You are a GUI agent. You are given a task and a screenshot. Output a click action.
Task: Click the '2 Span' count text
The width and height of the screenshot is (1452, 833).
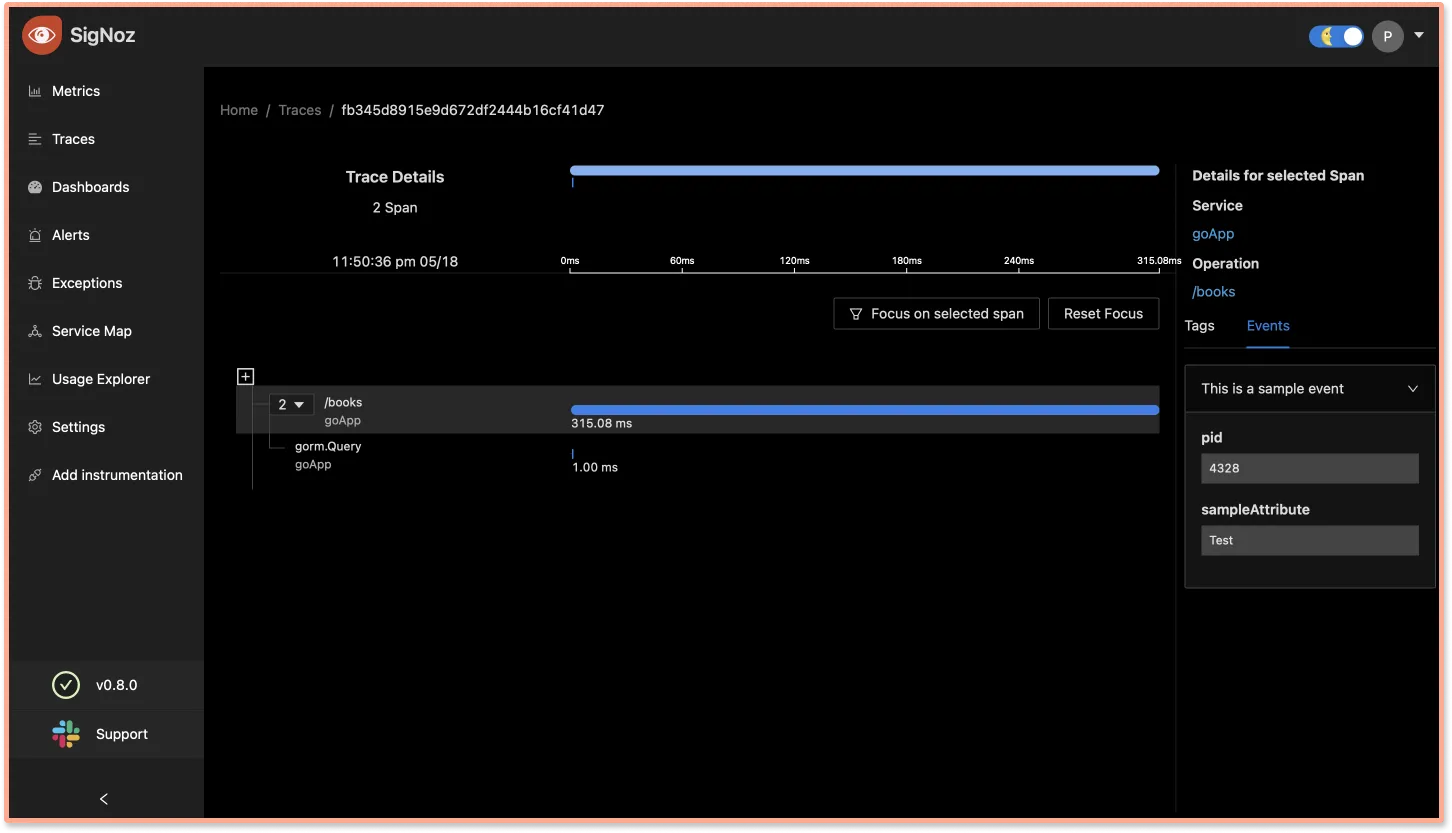tap(395, 208)
